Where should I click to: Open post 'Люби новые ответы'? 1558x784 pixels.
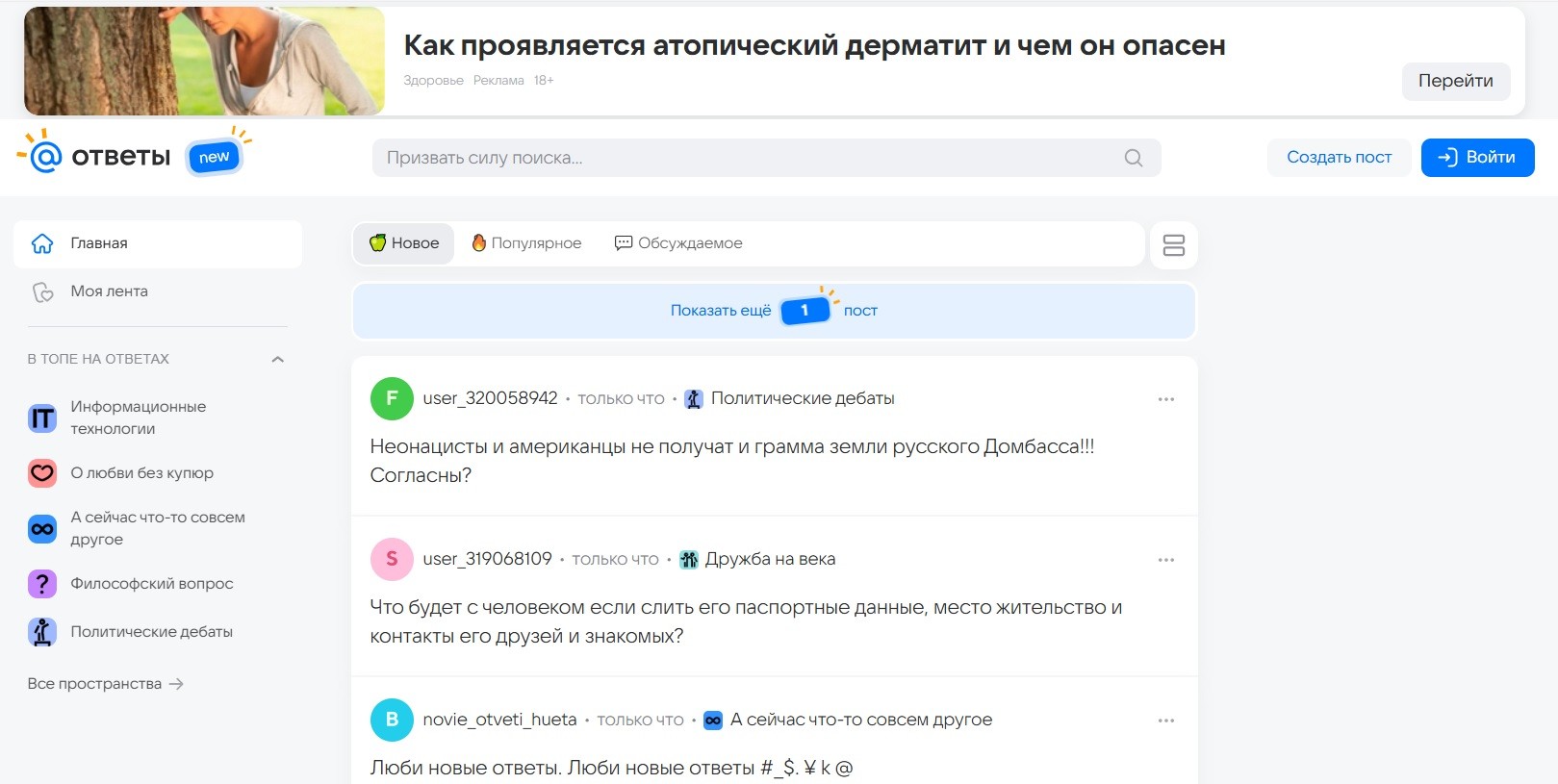point(611,768)
